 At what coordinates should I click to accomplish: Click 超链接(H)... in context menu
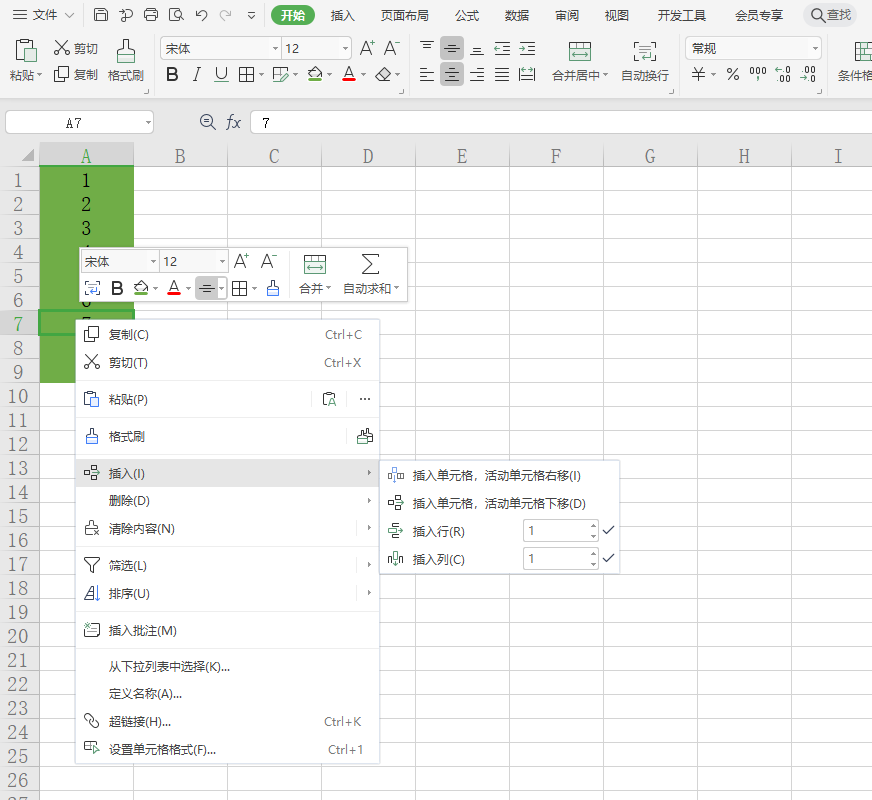pyautogui.click(x=227, y=721)
